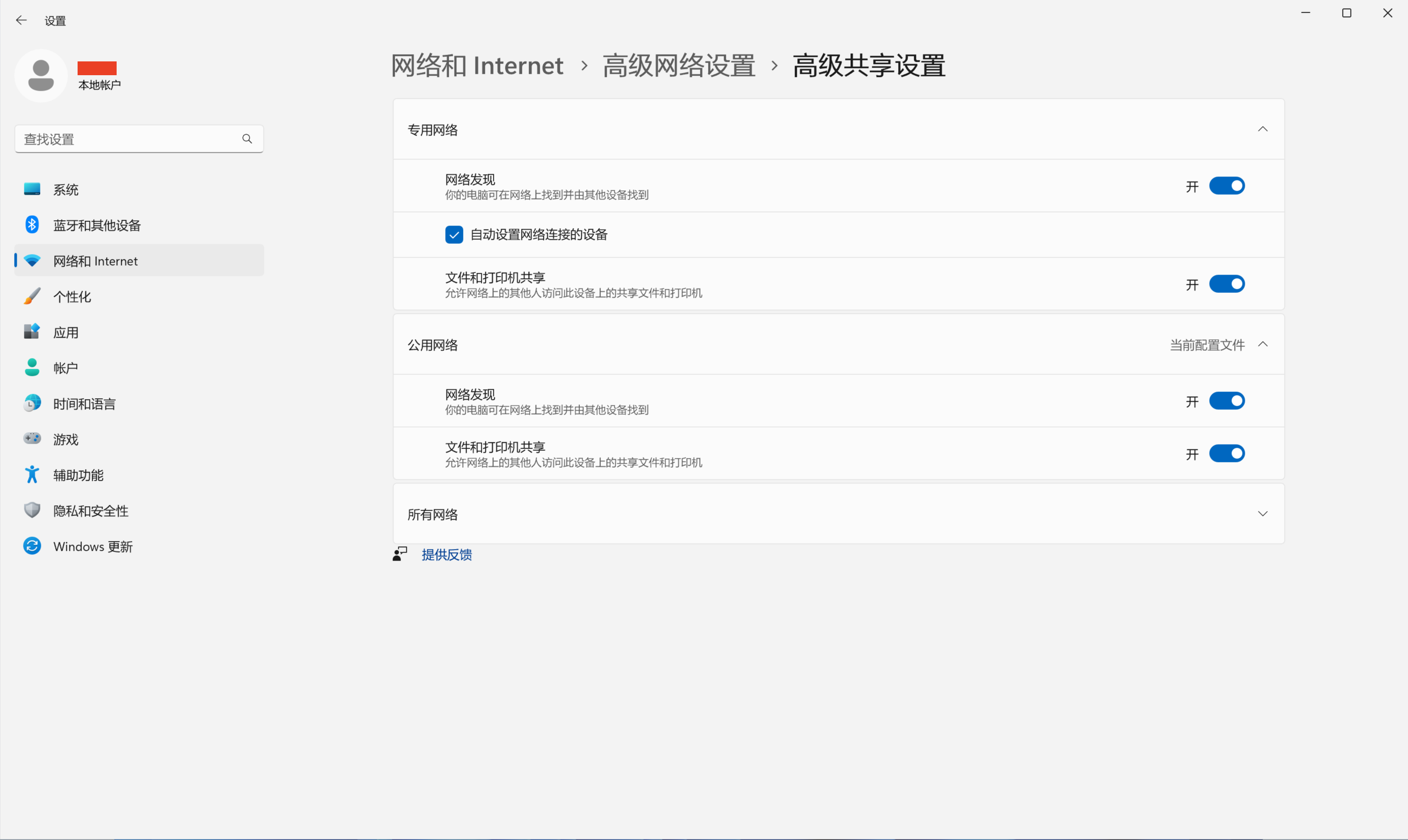Collapse the 专用网络 section
This screenshot has height=840, width=1408.
[1262, 129]
